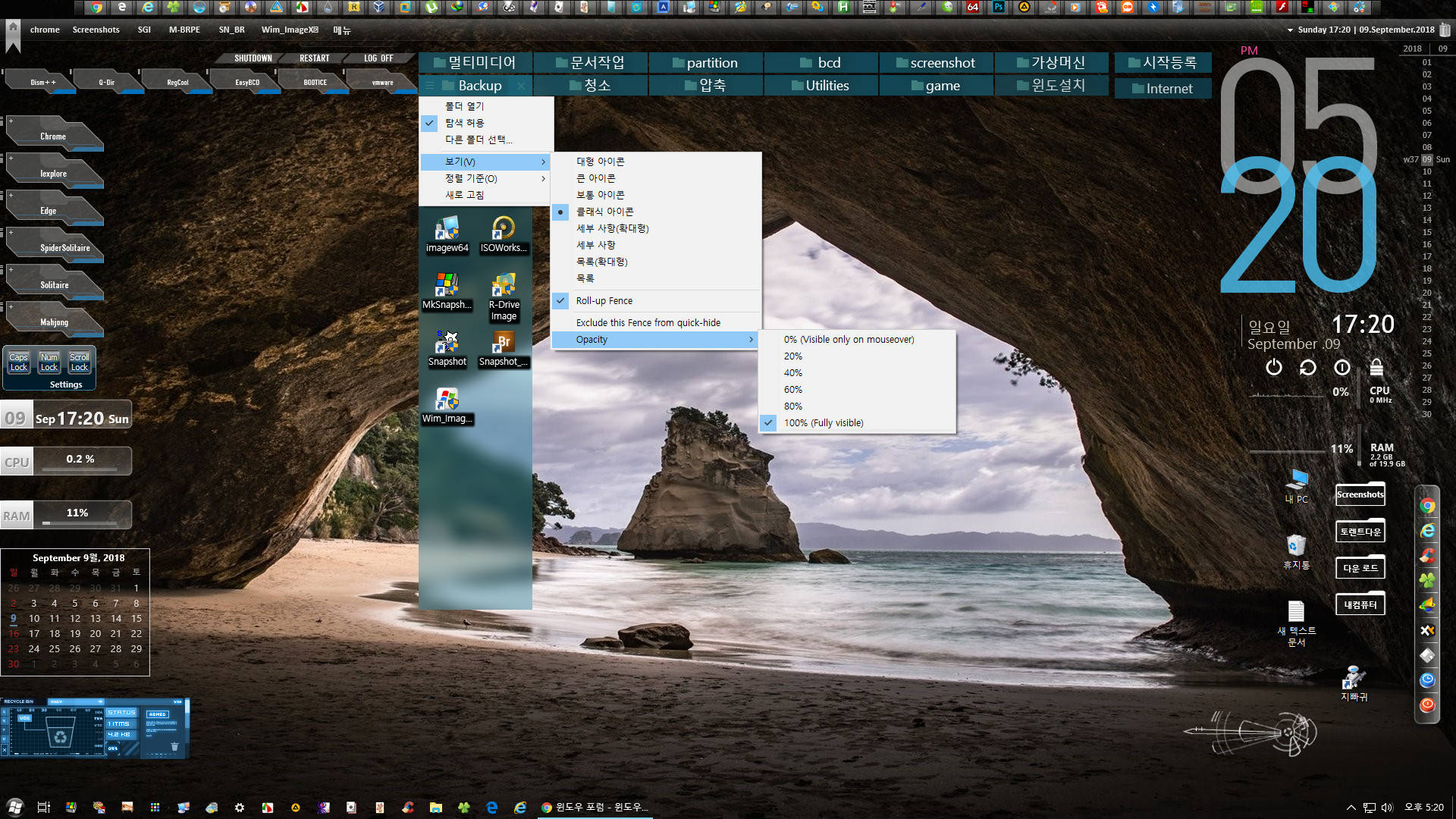Image resolution: width=1456 pixels, height=819 pixels.
Task: Open MkSnapshot shortcut icon
Action: click(x=447, y=291)
